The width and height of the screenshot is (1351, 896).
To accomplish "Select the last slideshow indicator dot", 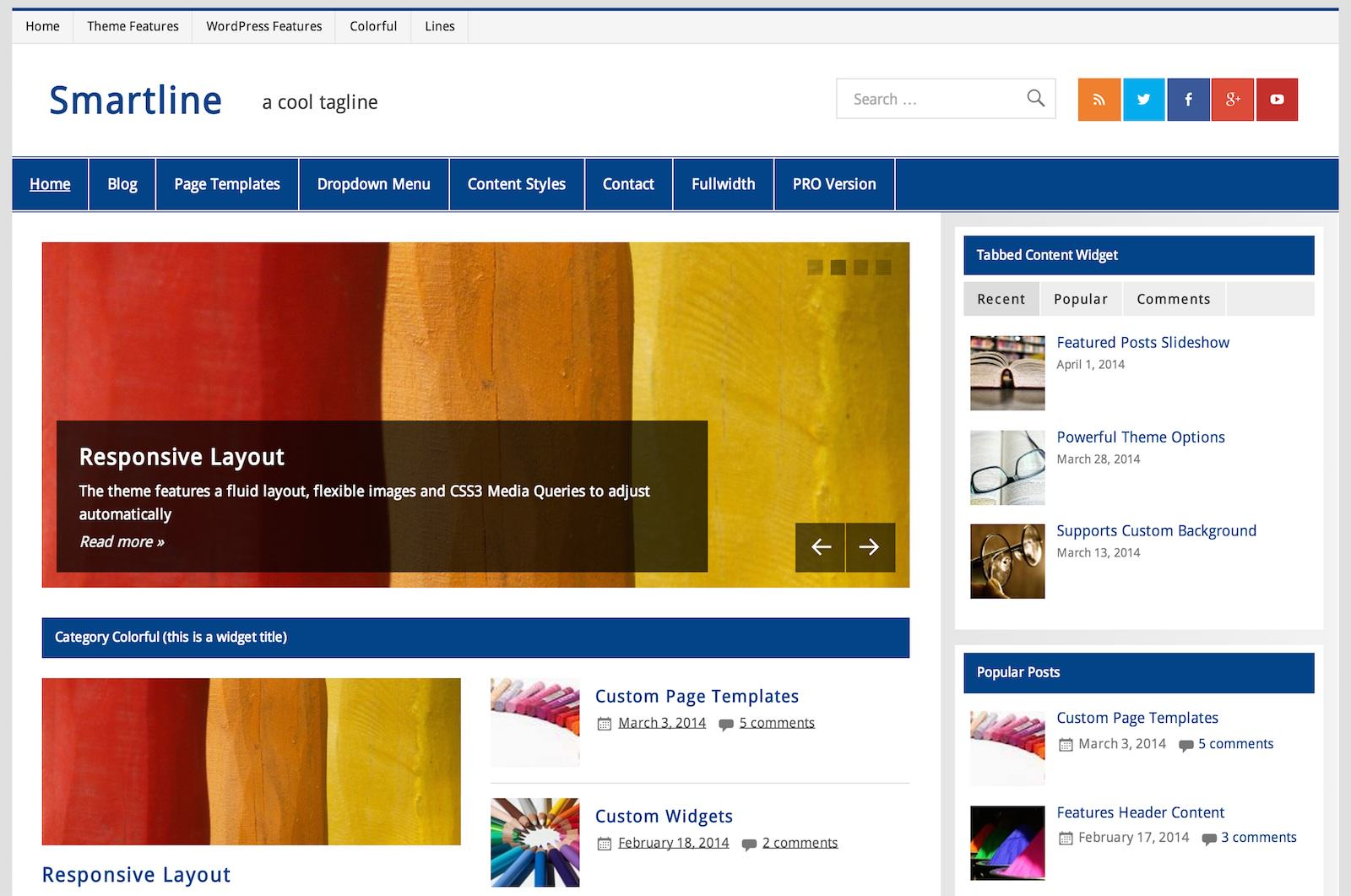I will (x=883, y=268).
